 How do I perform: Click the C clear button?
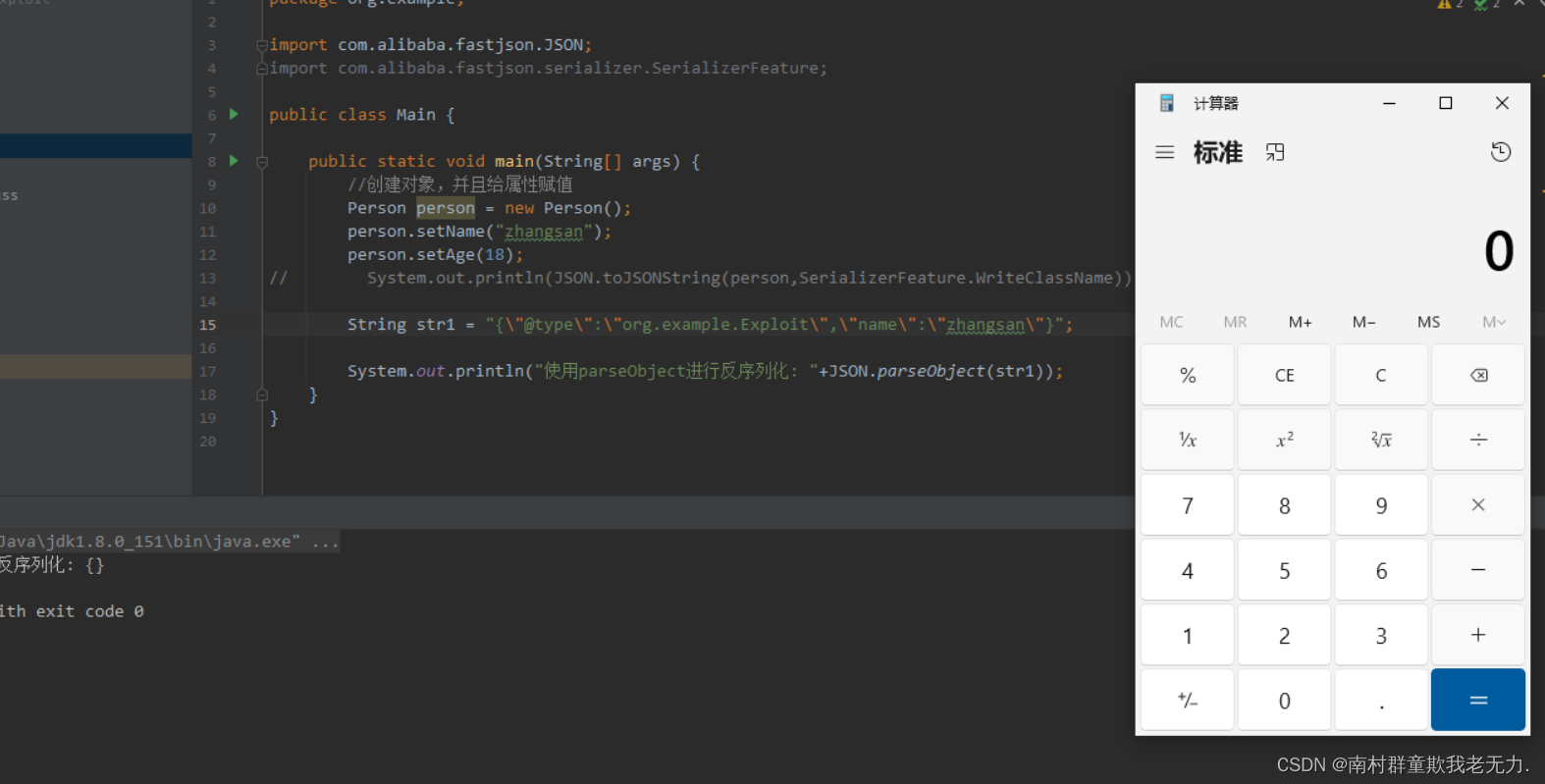pyautogui.click(x=1381, y=375)
